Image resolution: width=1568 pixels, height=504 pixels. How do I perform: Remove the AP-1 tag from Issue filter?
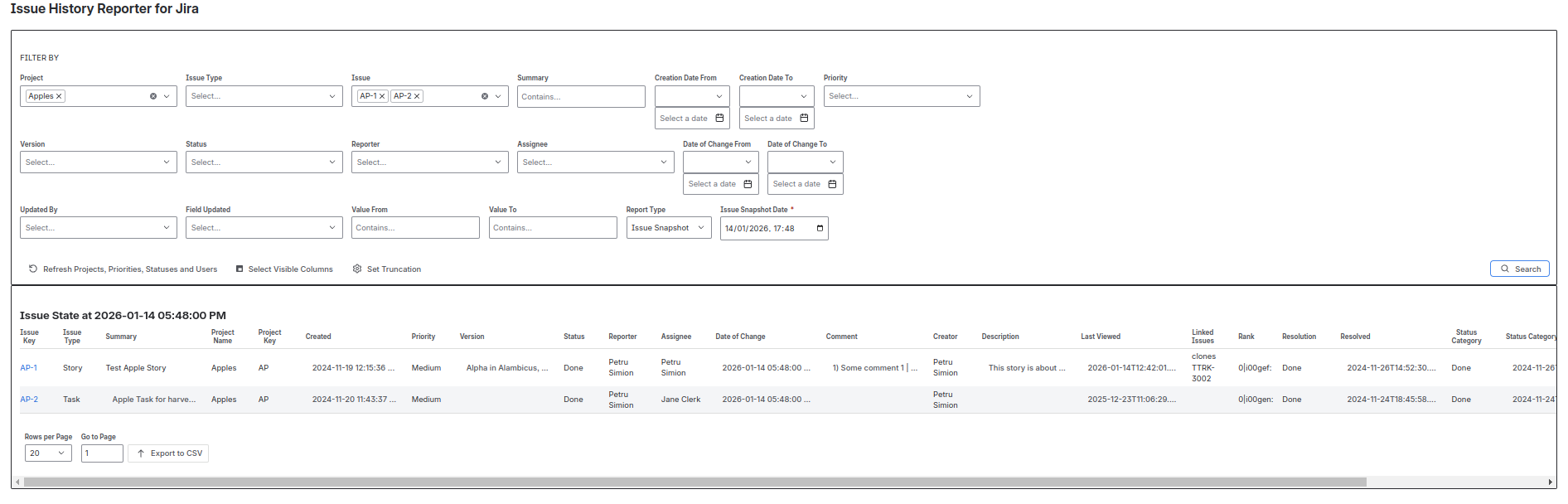tap(382, 96)
